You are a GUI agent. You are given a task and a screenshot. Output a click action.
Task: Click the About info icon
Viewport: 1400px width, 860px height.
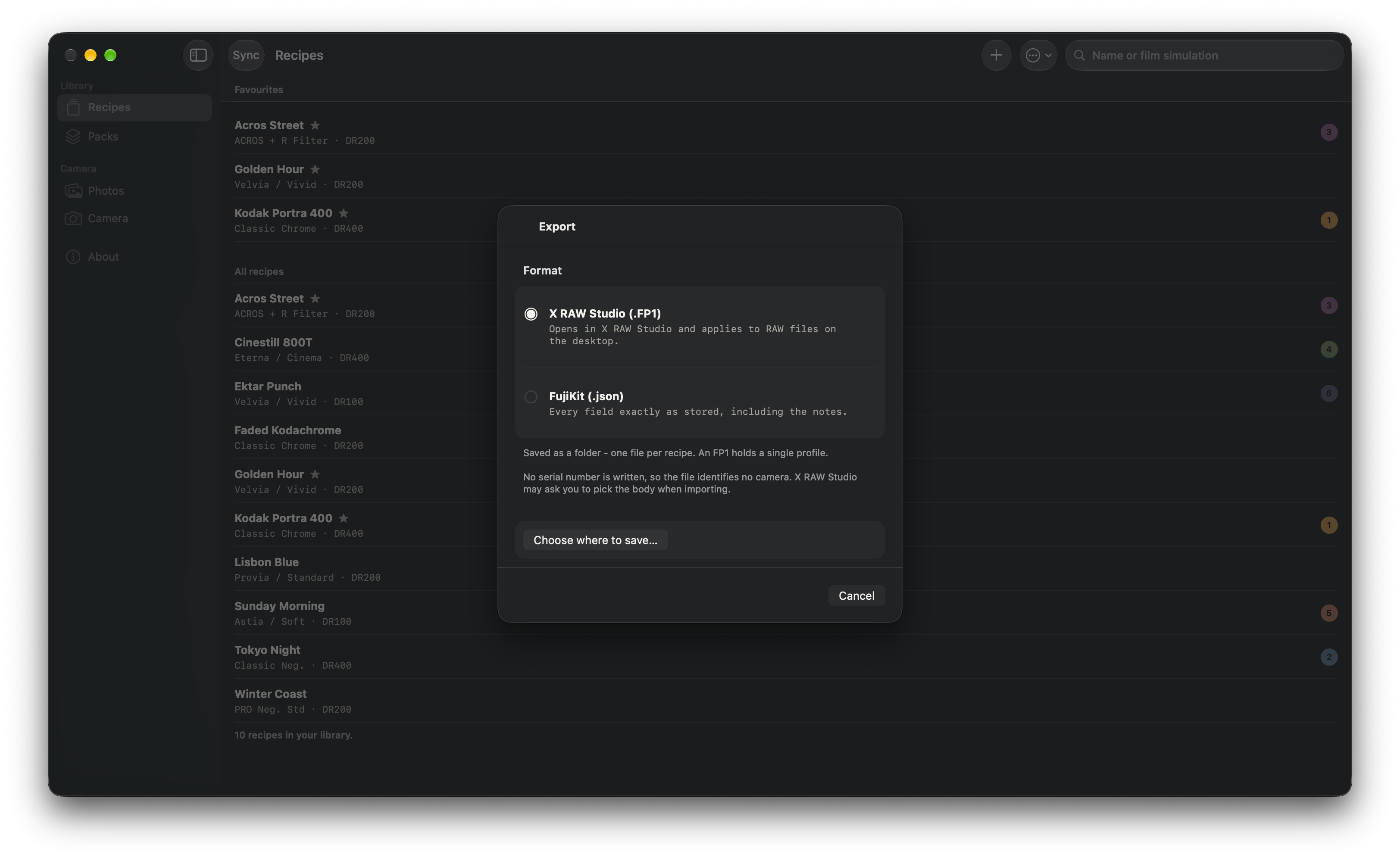[73, 257]
